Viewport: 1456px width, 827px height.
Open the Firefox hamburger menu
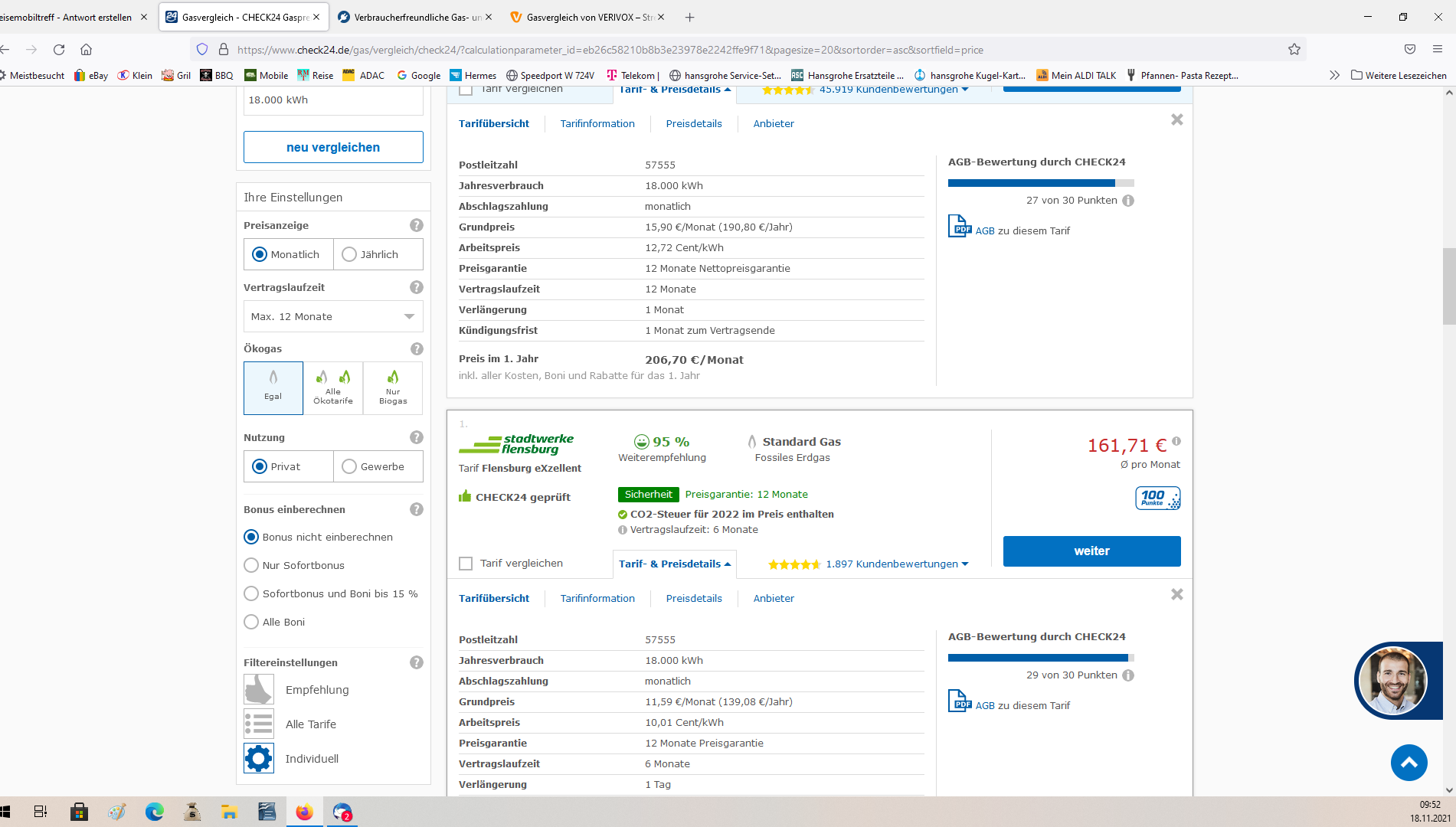click(x=1438, y=50)
